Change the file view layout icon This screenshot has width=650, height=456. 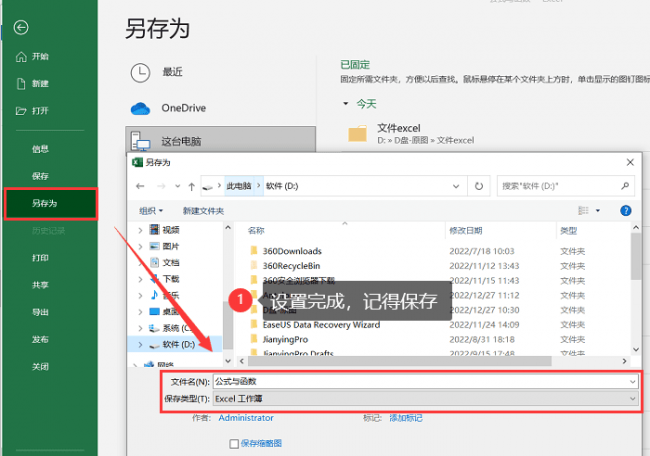pyautogui.click(x=583, y=211)
